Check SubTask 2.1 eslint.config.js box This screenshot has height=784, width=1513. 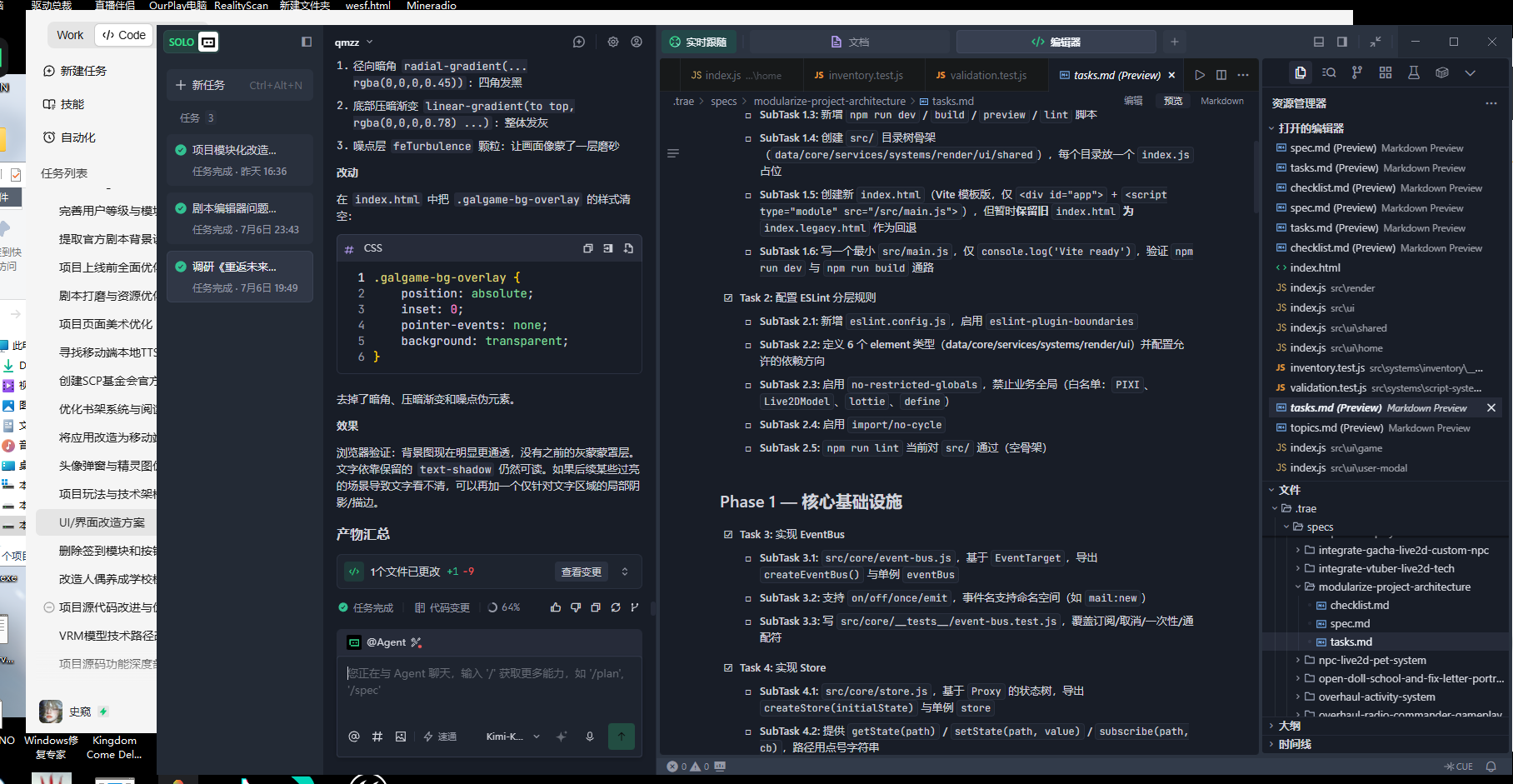pos(748,322)
